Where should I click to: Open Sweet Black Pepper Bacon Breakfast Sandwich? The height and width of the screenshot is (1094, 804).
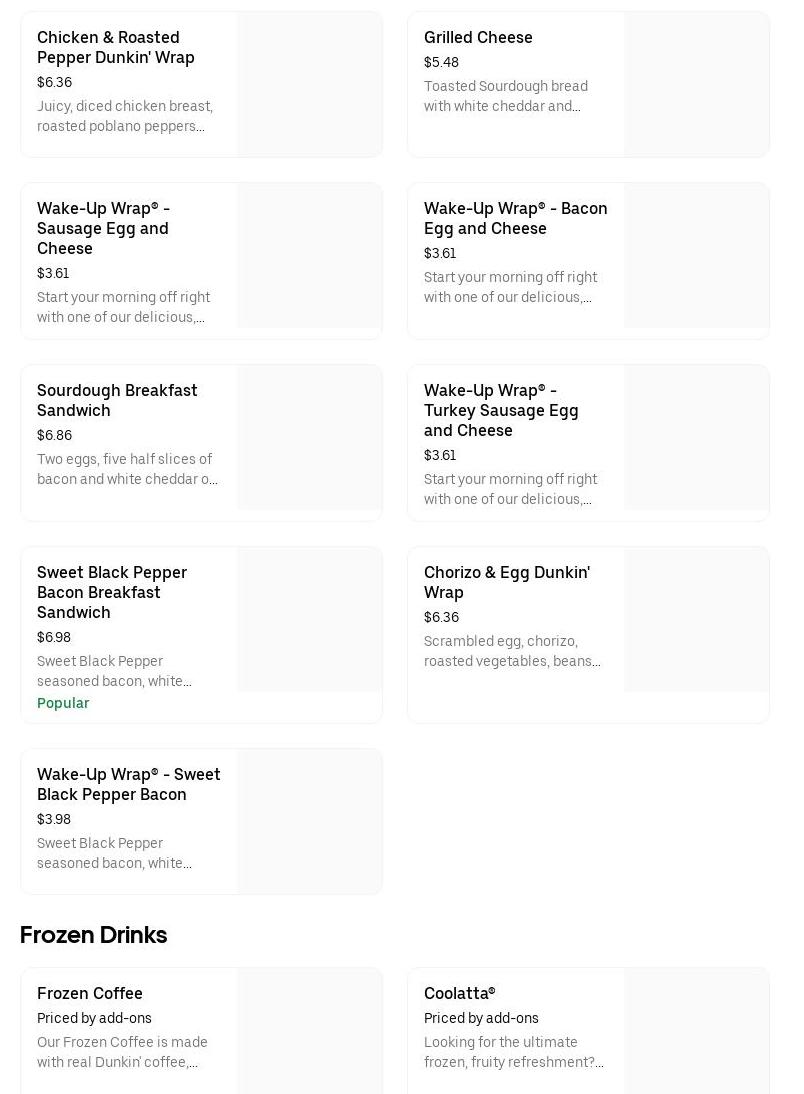point(112,592)
